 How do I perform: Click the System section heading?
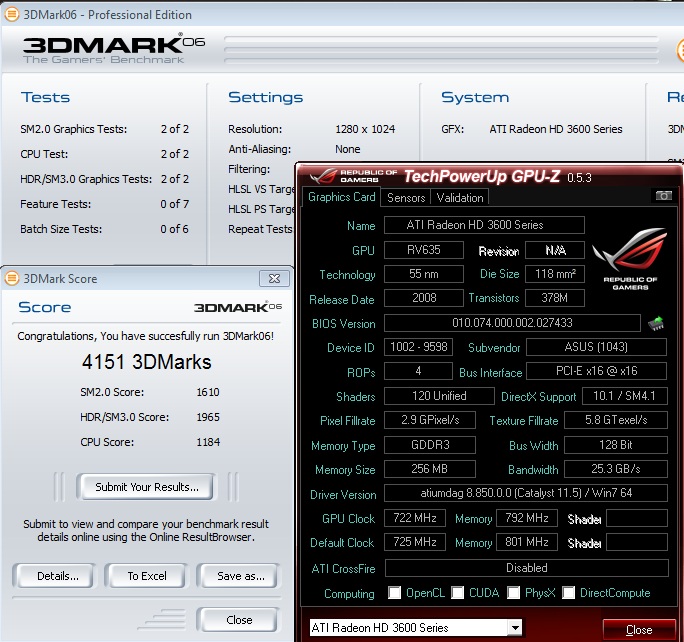pos(475,97)
